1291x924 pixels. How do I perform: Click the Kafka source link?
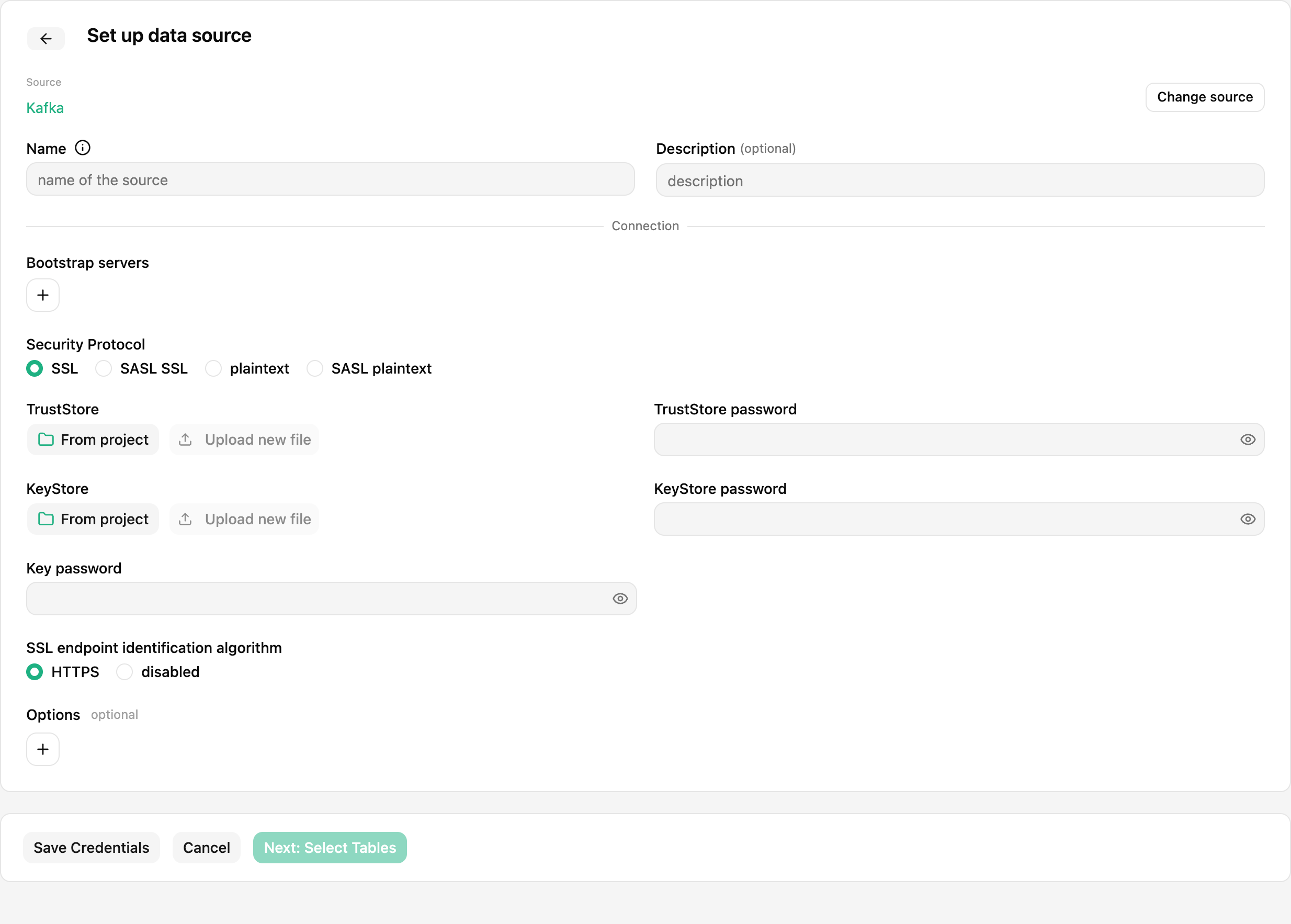(x=45, y=108)
